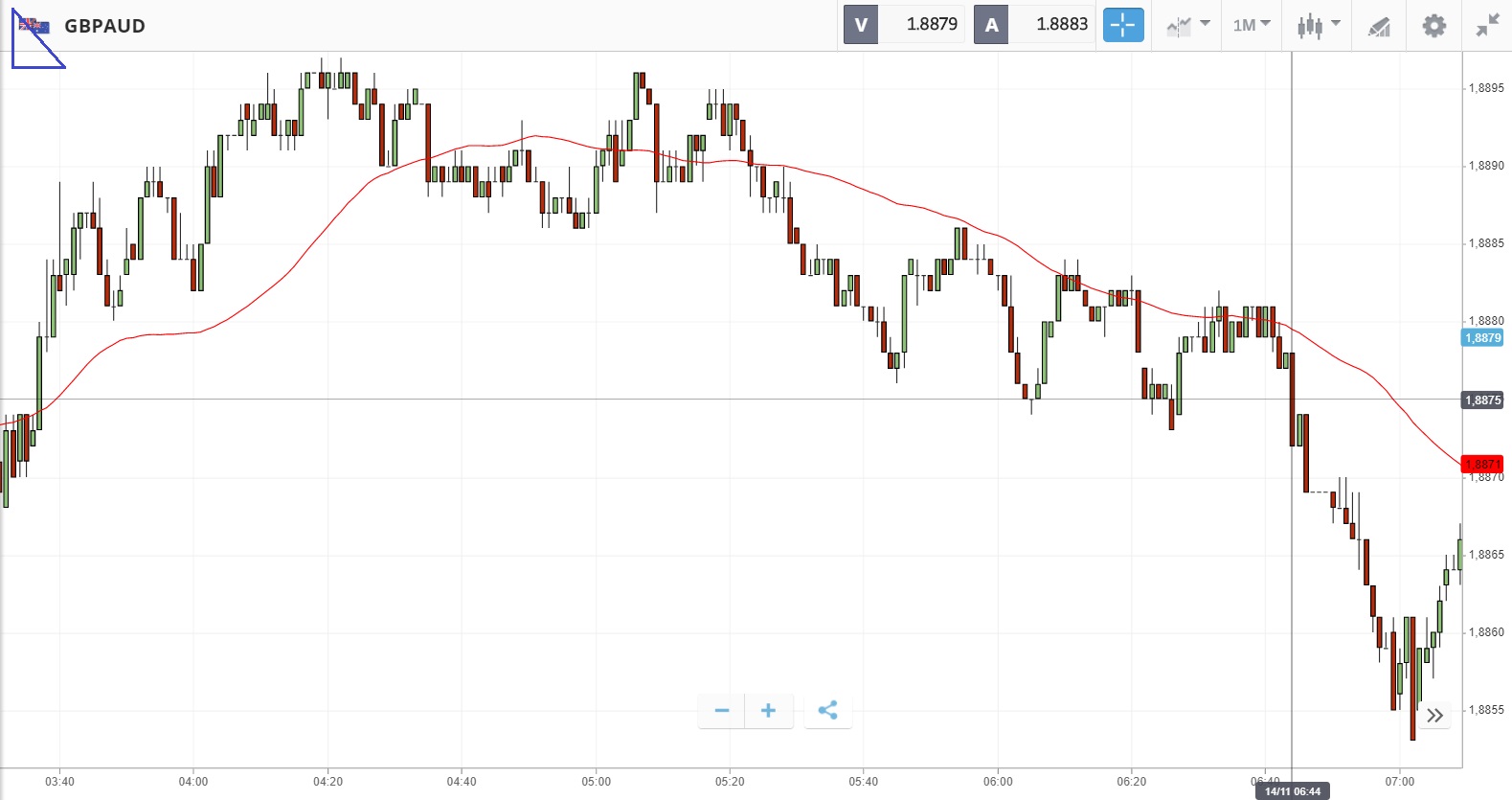Click the GBPAUD symbol name
Image resolution: width=1512 pixels, height=800 pixels.
pos(104,26)
